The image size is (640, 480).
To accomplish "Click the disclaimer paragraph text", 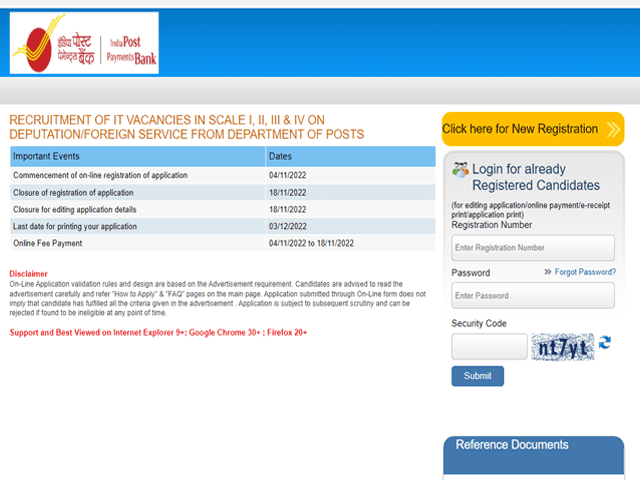I will tap(218, 298).
